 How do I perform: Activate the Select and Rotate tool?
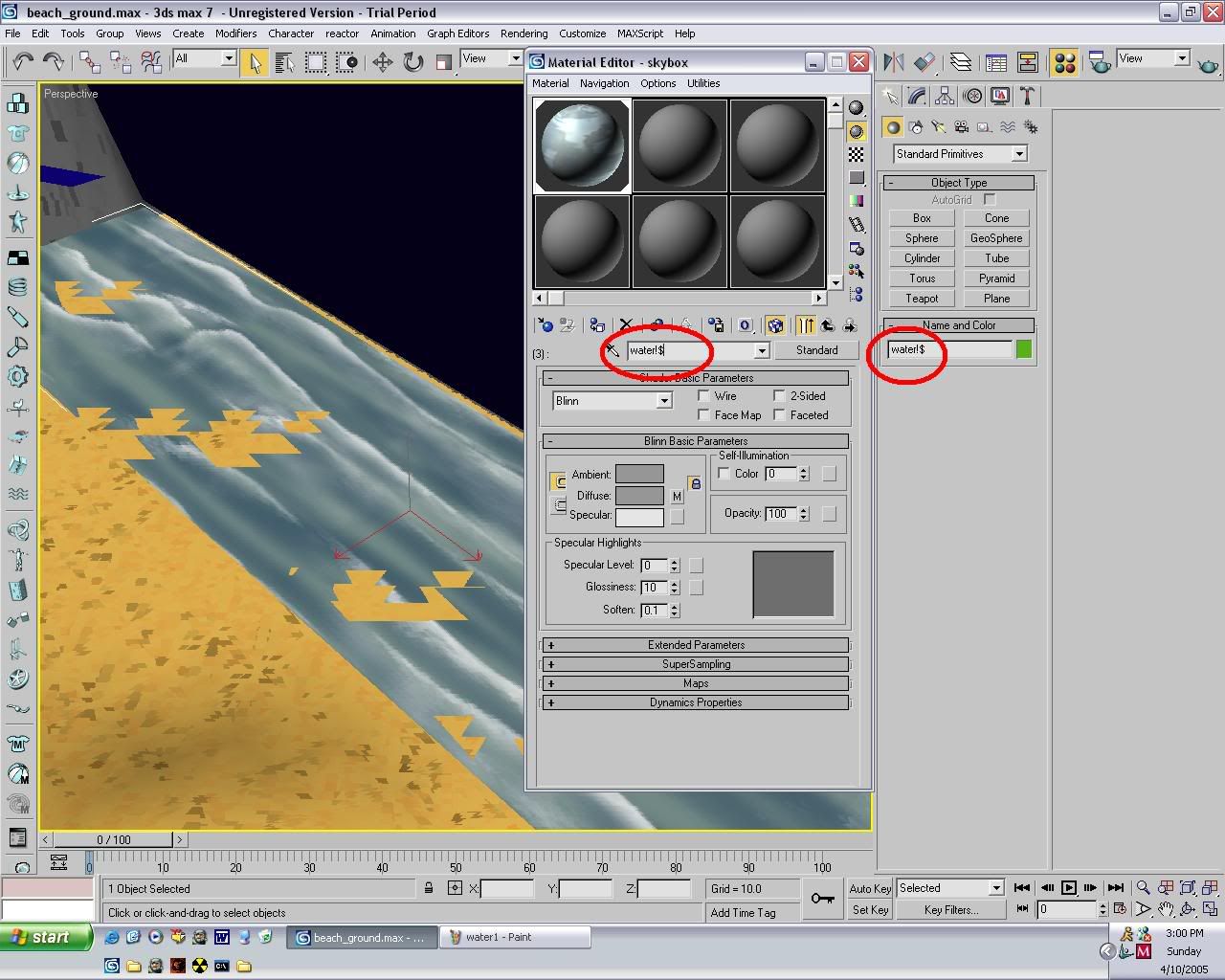point(413,62)
